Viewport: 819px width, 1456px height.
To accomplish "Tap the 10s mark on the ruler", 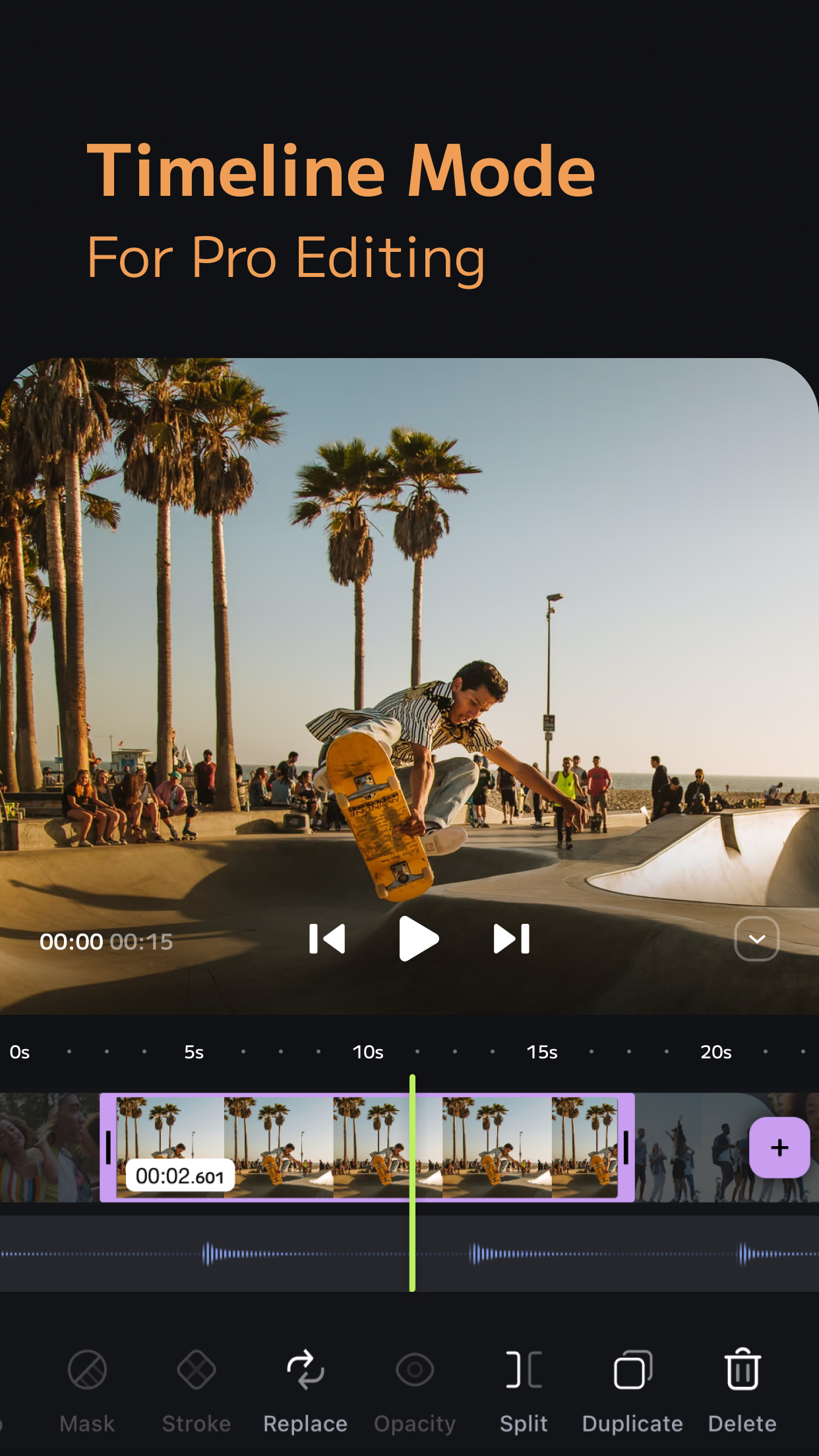I will tap(368, 1052).
